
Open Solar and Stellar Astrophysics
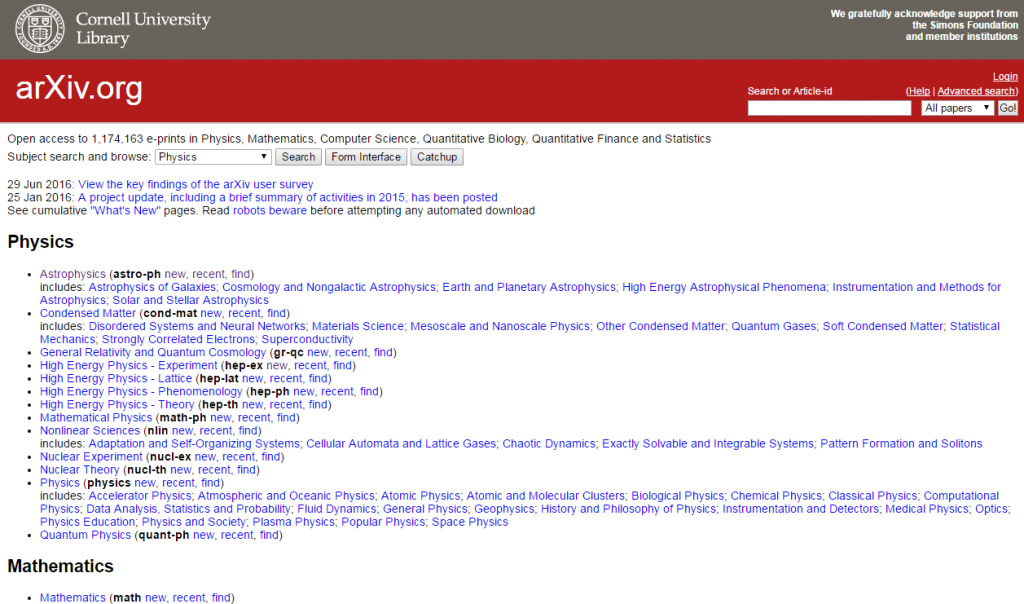[190, 300]
